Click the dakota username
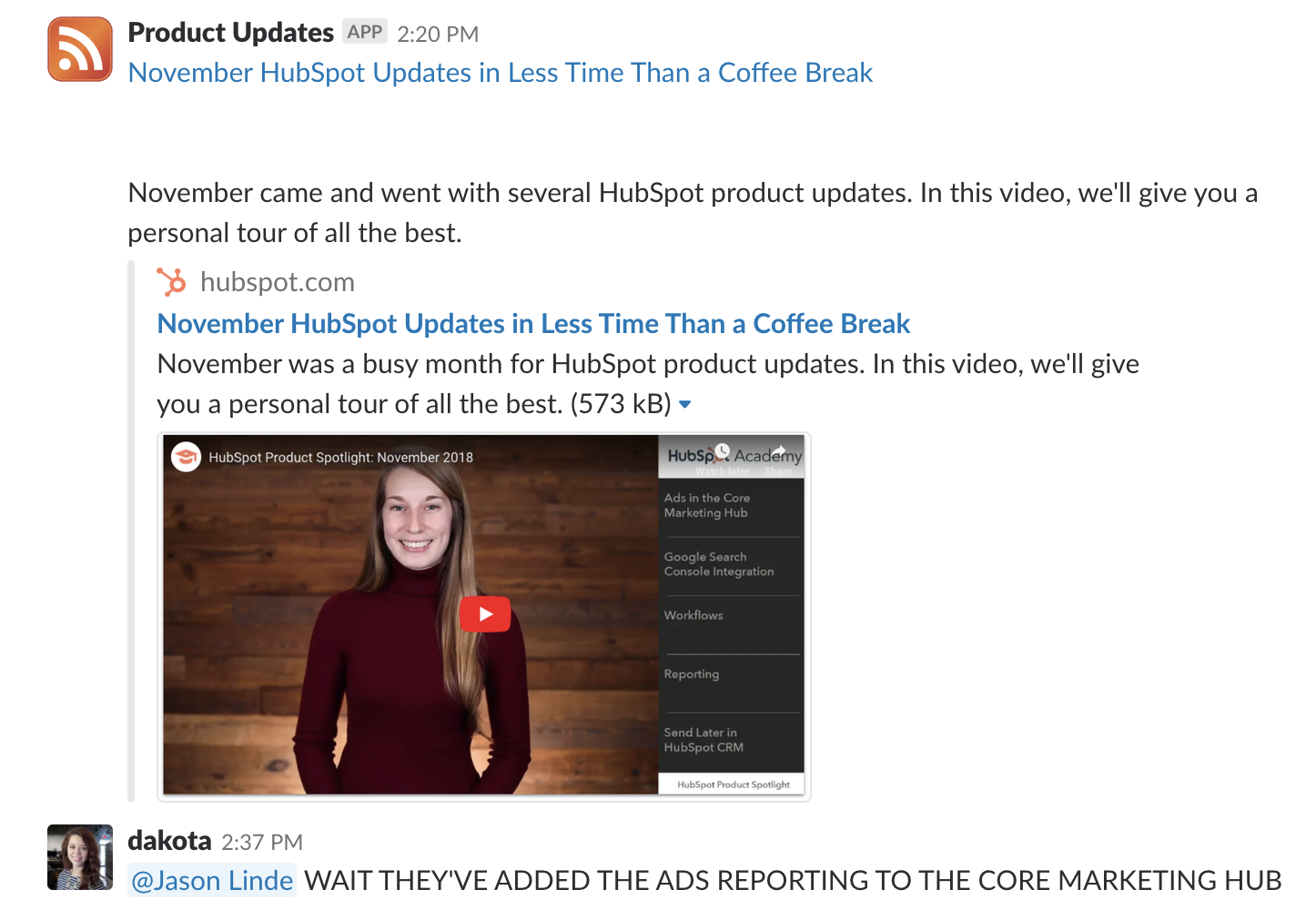Image resolution: width=1316 pixels, height=910 pixels. (169, 841)
